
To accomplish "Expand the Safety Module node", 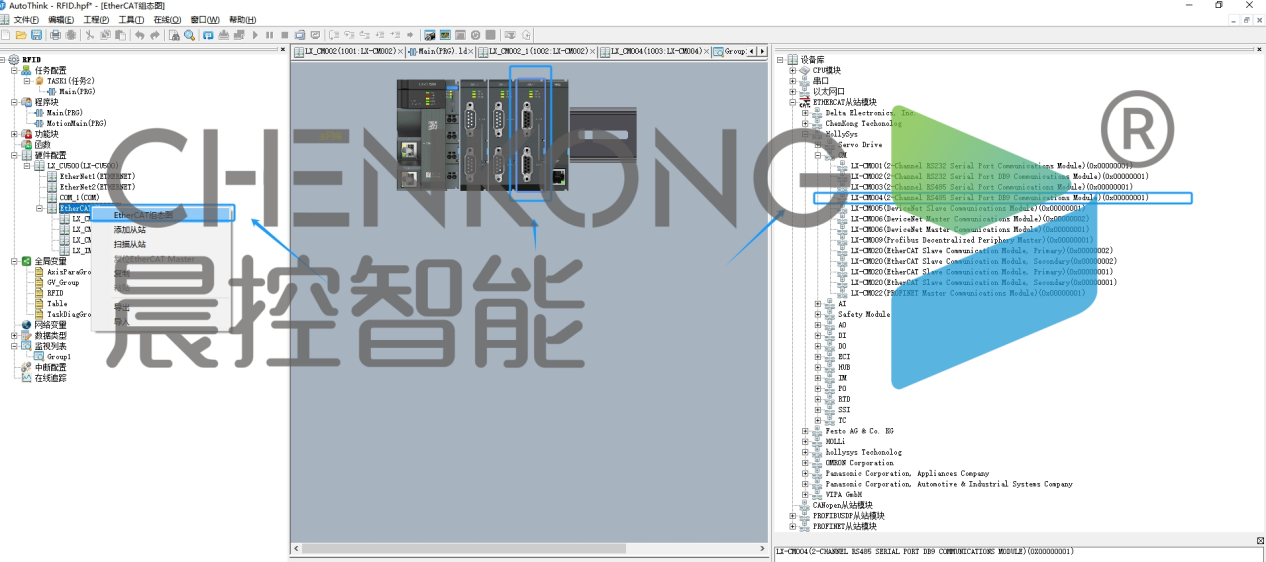I will [819, 314].
